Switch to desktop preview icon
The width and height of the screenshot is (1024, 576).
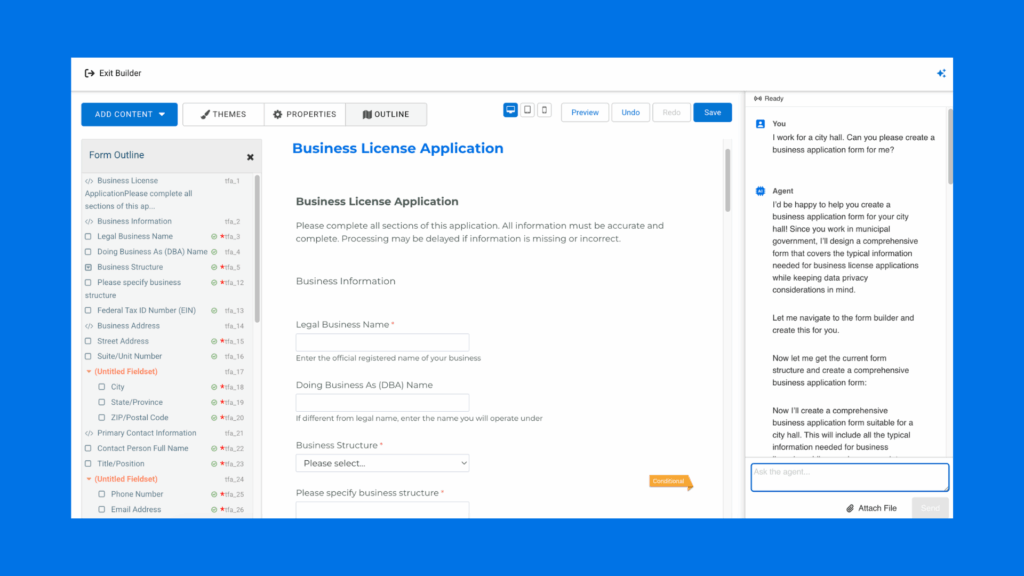[511, 111]
